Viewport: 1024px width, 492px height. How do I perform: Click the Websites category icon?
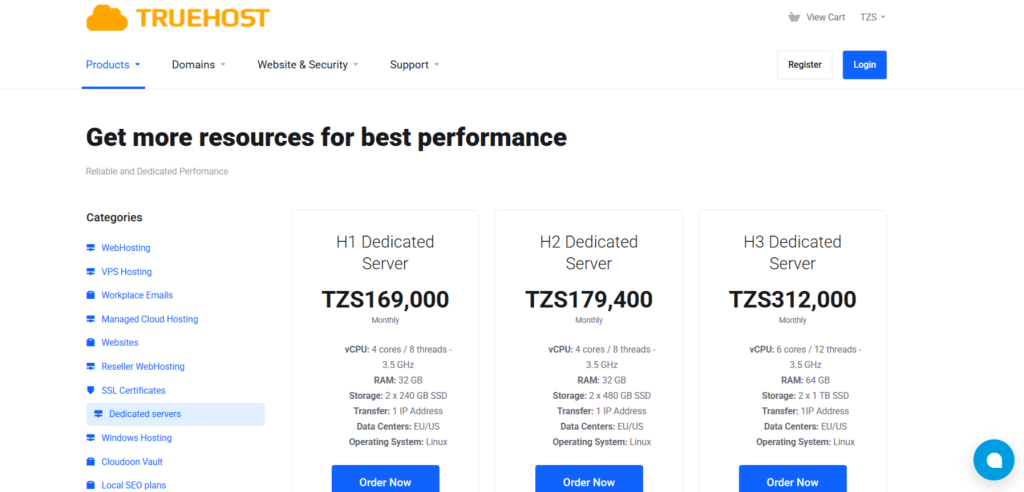[x=91, y=342]
